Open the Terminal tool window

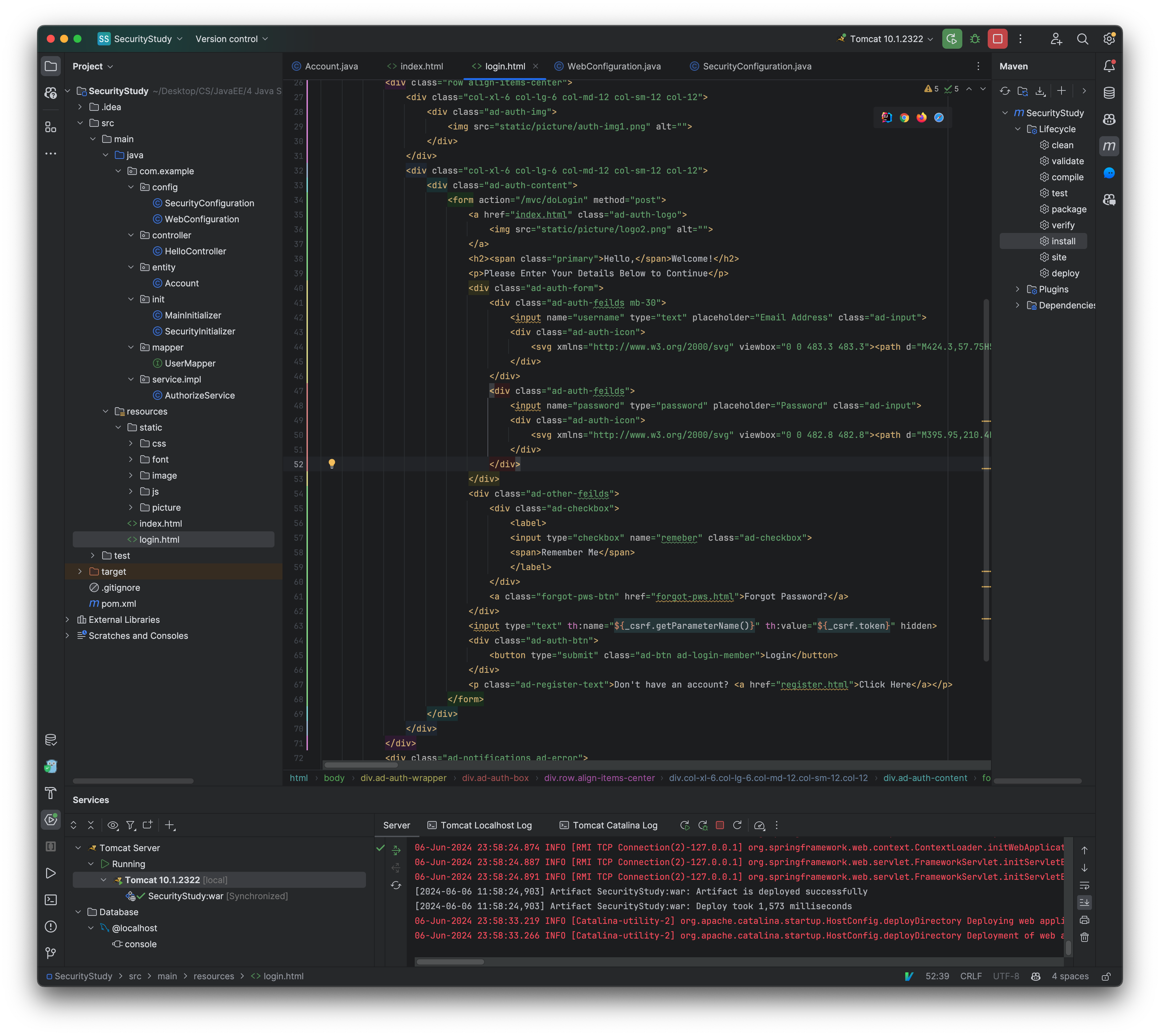(x=51, y=899)
